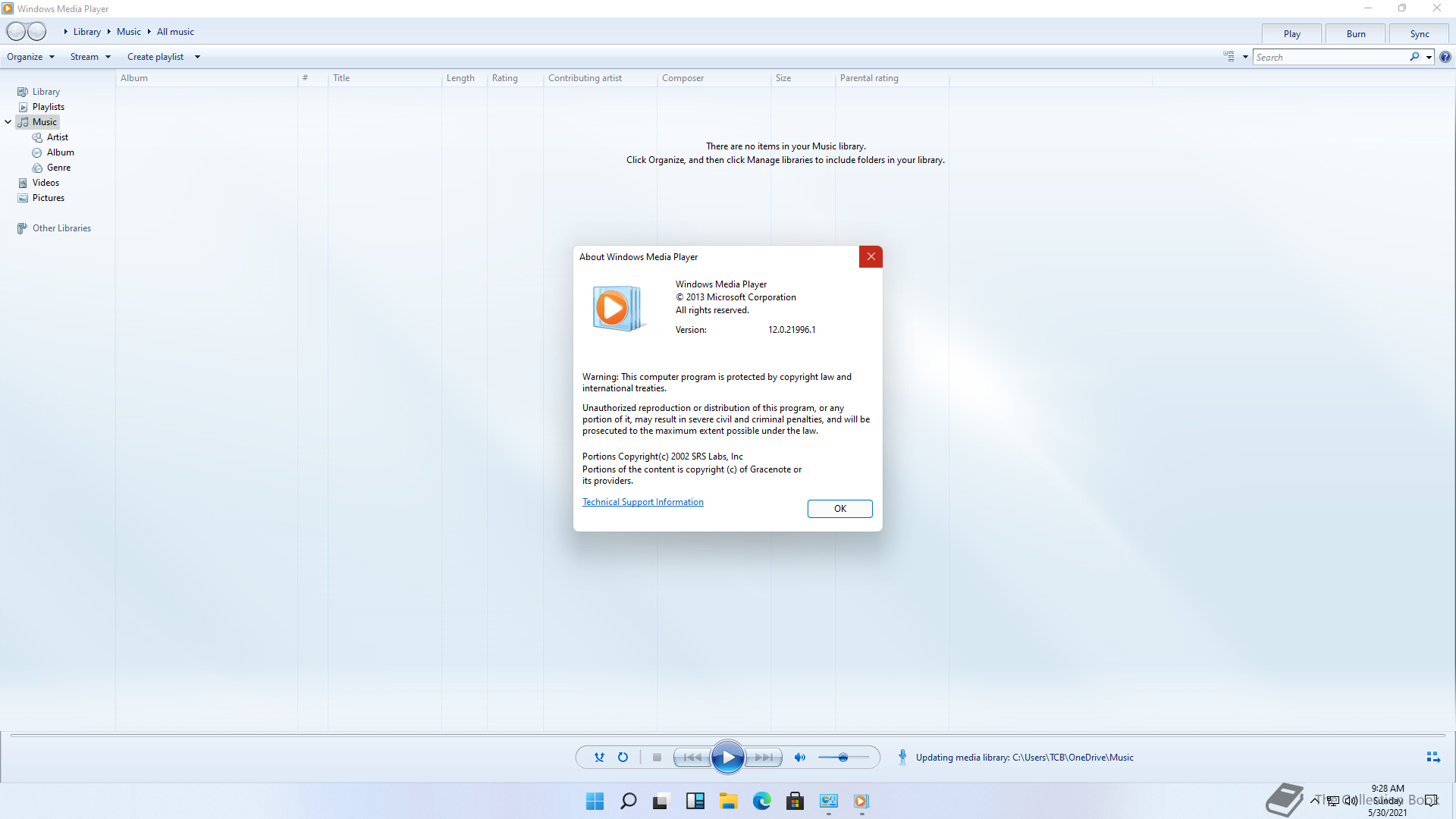Viewport: 1456px width, 819px height.
Task: Select Genre under Music
Action: tap(58, 168)
